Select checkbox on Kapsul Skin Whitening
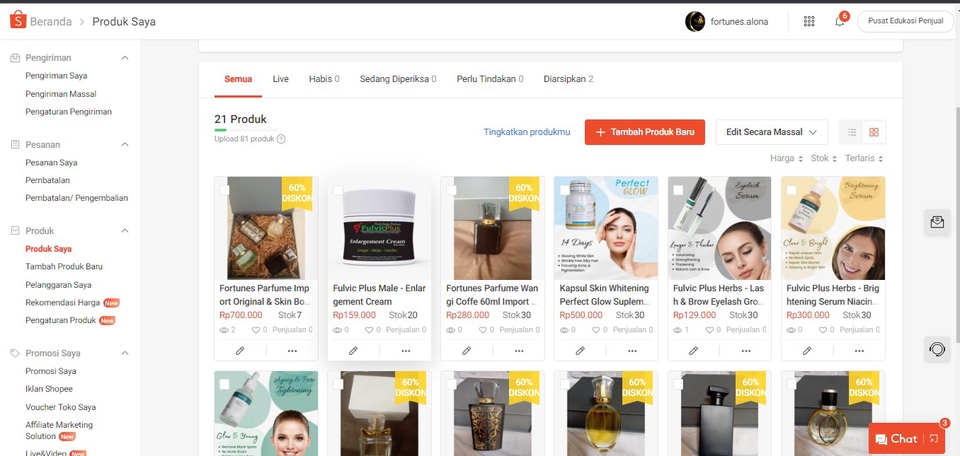 564,190
